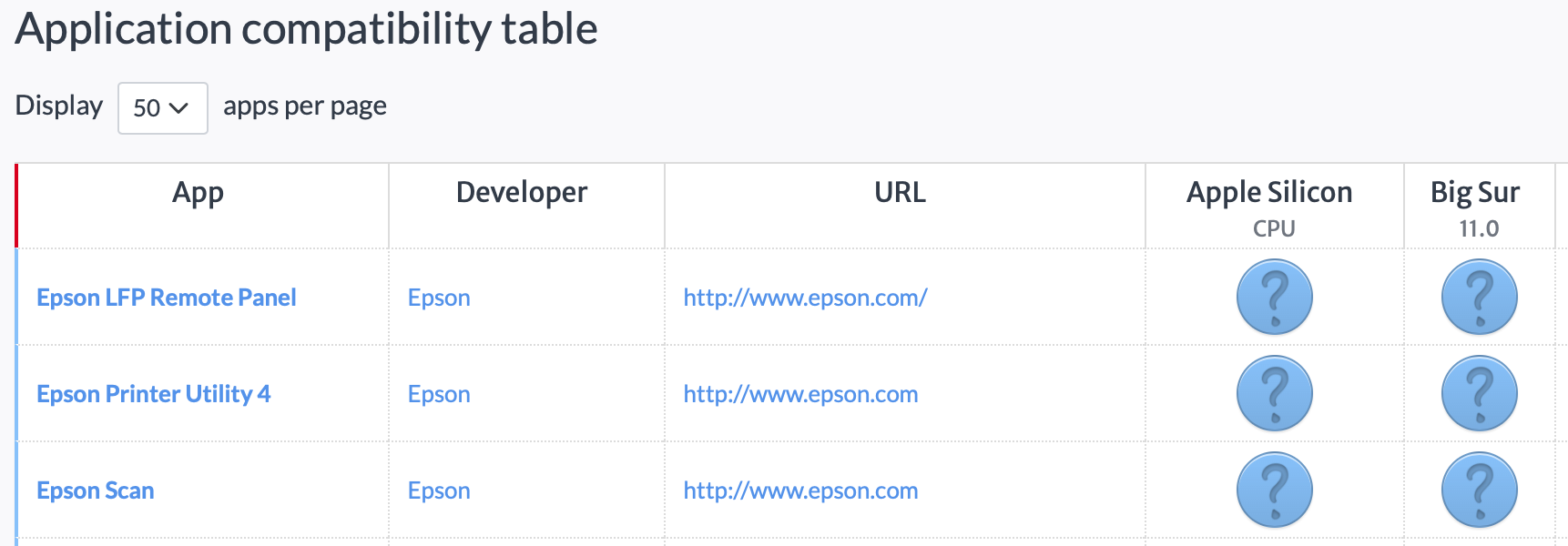Viewport: 1568px width, 546px height.
Task: Click Apple Silicon status icon for Epson LFP Remote Panel
Action: [1274, 298]
